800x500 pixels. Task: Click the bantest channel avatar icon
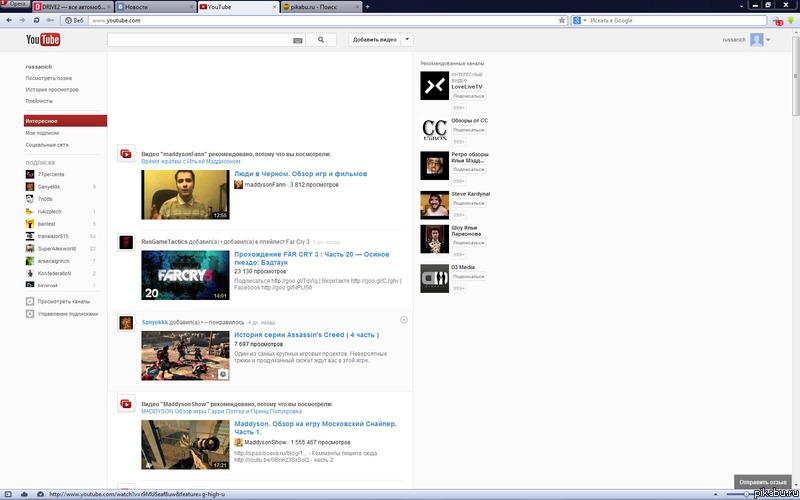click(30, 223)
